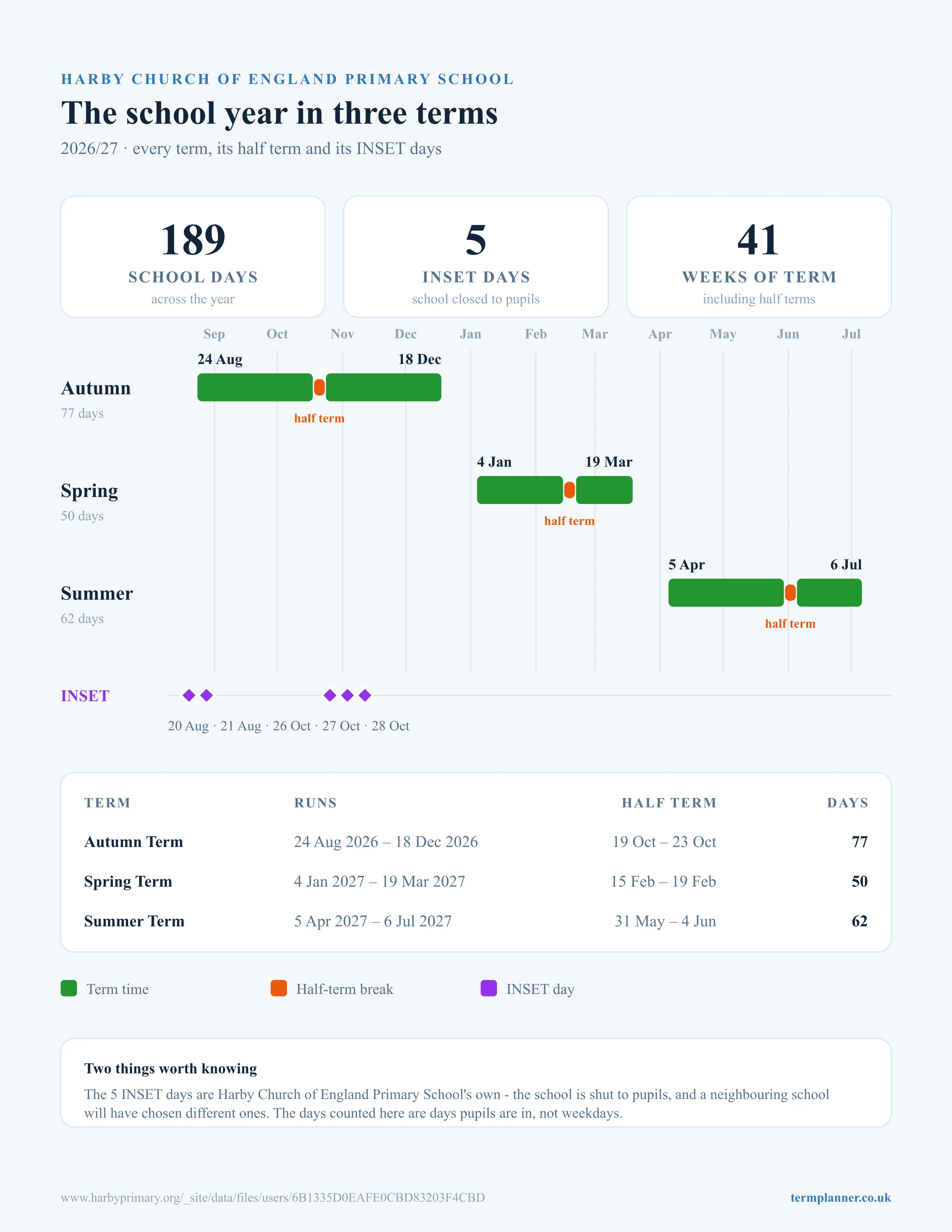Click the orange Summer half-term marker
This screenshot has height=1232, width=952.
click(790, 593)
